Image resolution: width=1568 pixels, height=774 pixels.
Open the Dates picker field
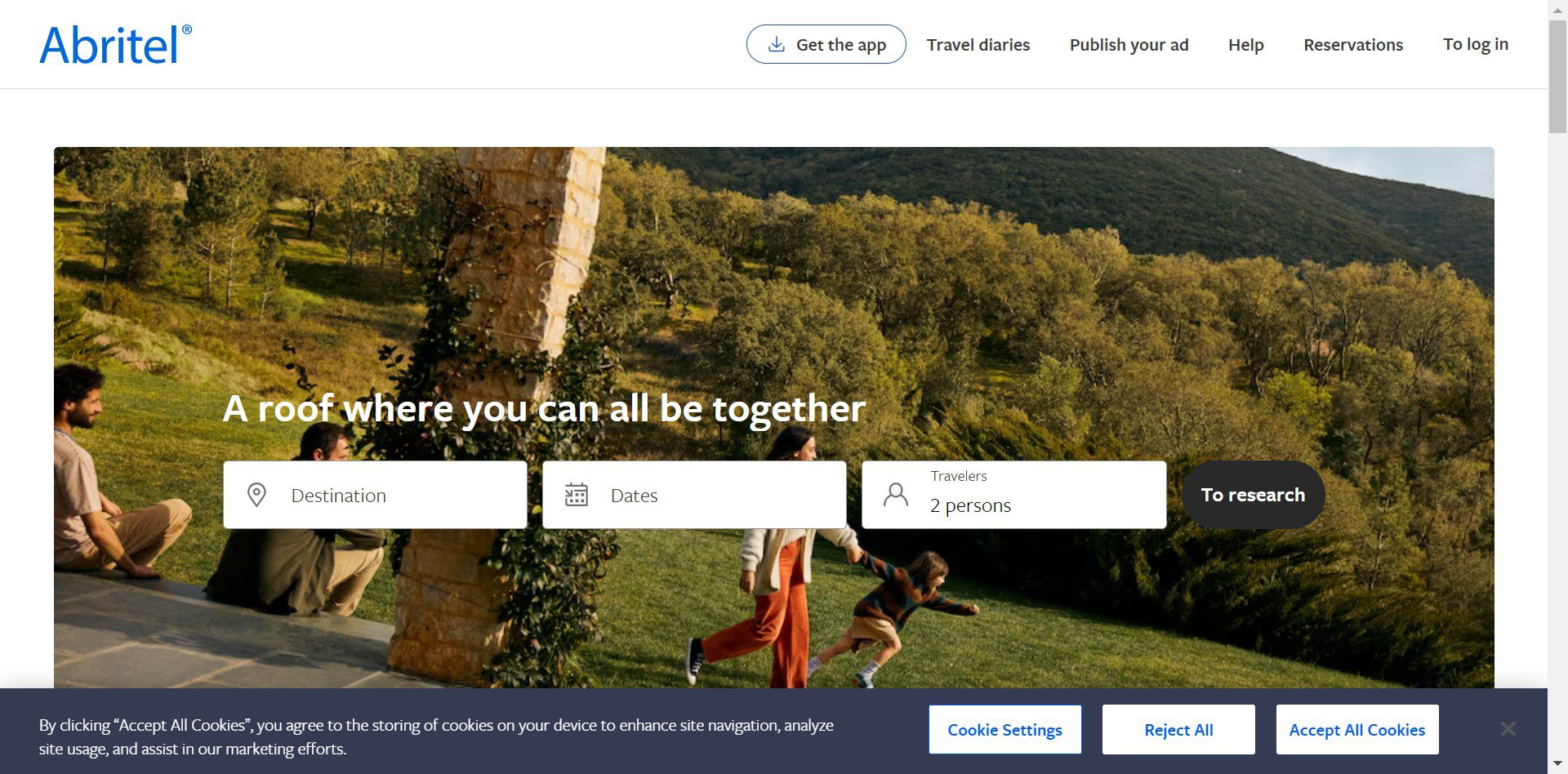(694, 495)
